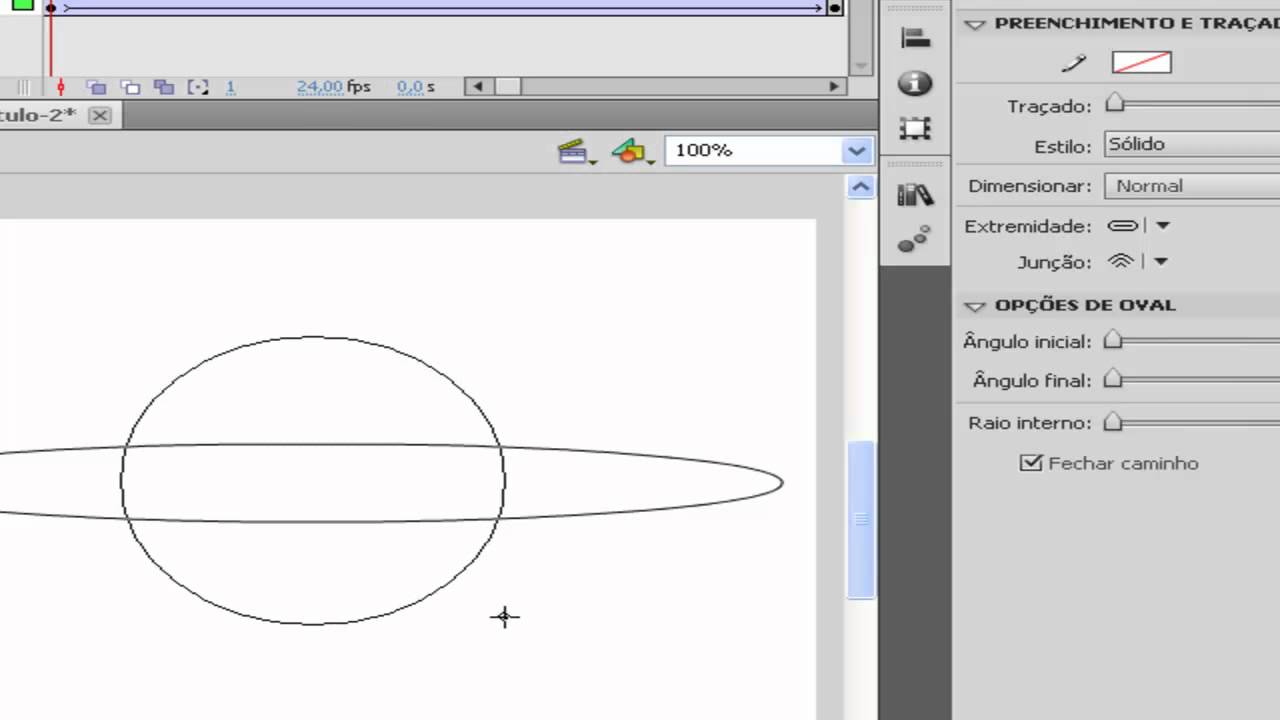Screen dimensions: 1280x720
Task: Collapse the Opções de Oval section
Action: pyautogui.click(x=974, y=306)
